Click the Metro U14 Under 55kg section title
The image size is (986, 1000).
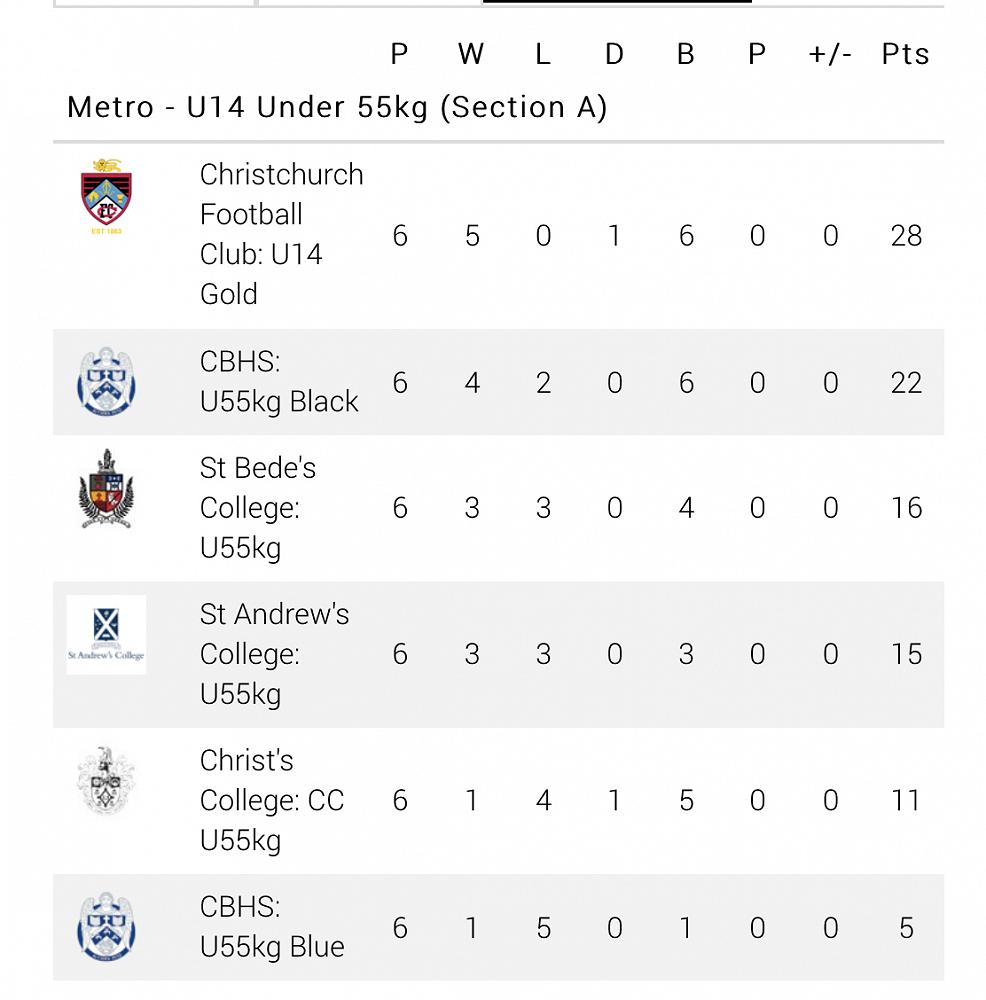click(x=337, y=108)
